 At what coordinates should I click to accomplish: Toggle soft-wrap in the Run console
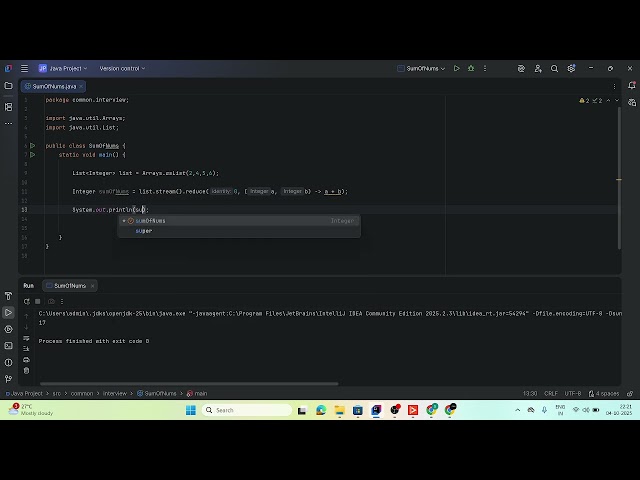point(26,338)
